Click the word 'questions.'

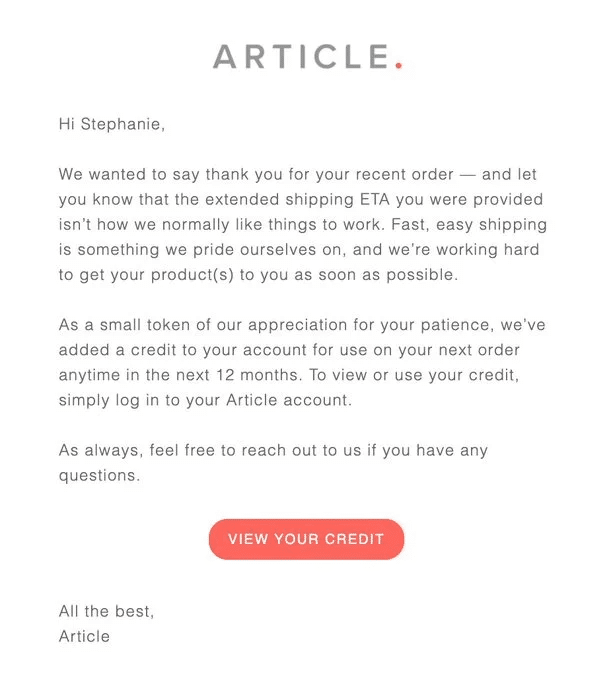100,476
